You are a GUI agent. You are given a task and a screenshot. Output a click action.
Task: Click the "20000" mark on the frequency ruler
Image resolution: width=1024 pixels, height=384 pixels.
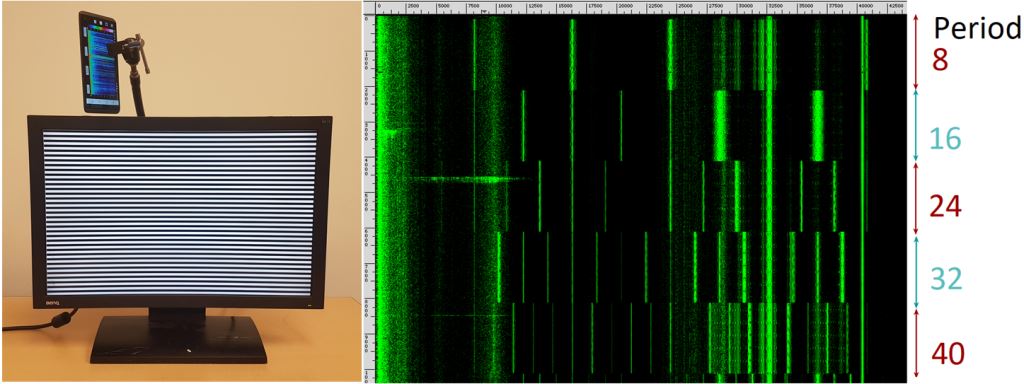click(x=626, y=6)
